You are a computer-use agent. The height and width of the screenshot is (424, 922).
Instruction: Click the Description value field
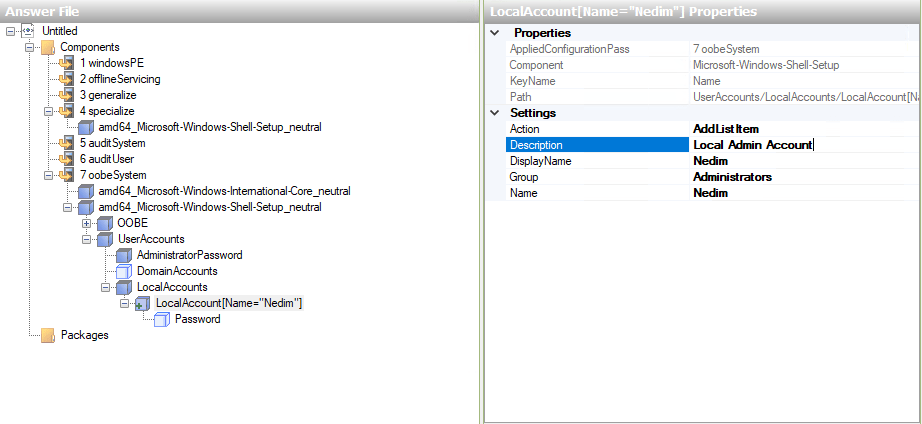click(800, 145)
